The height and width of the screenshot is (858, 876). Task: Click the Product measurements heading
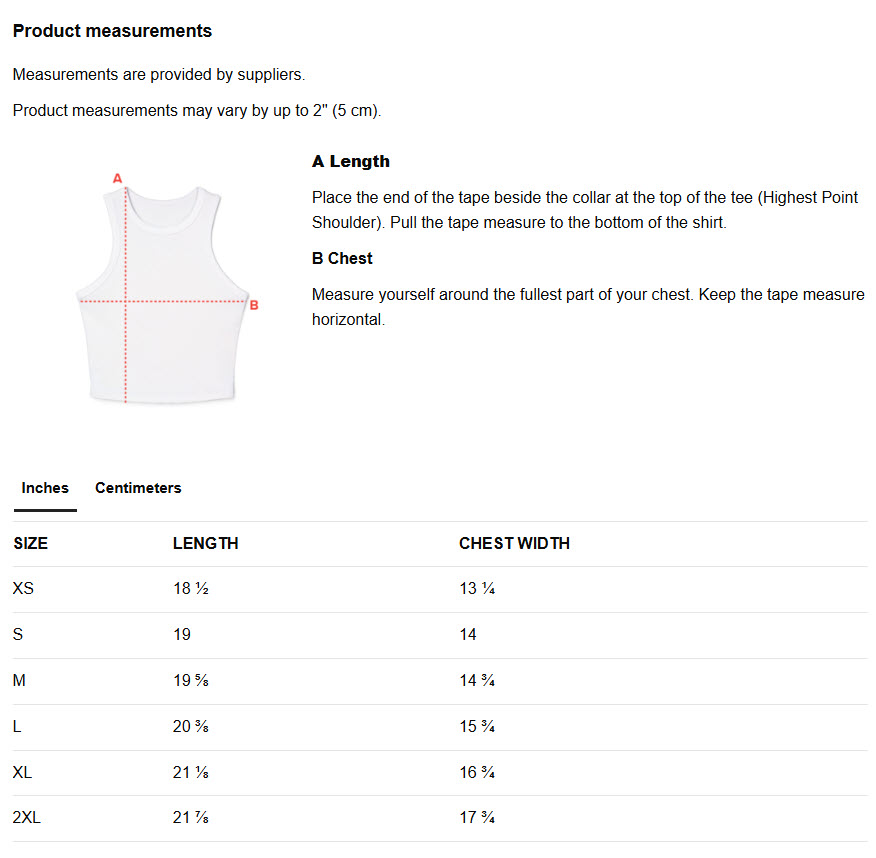click(x=112, y=31)
